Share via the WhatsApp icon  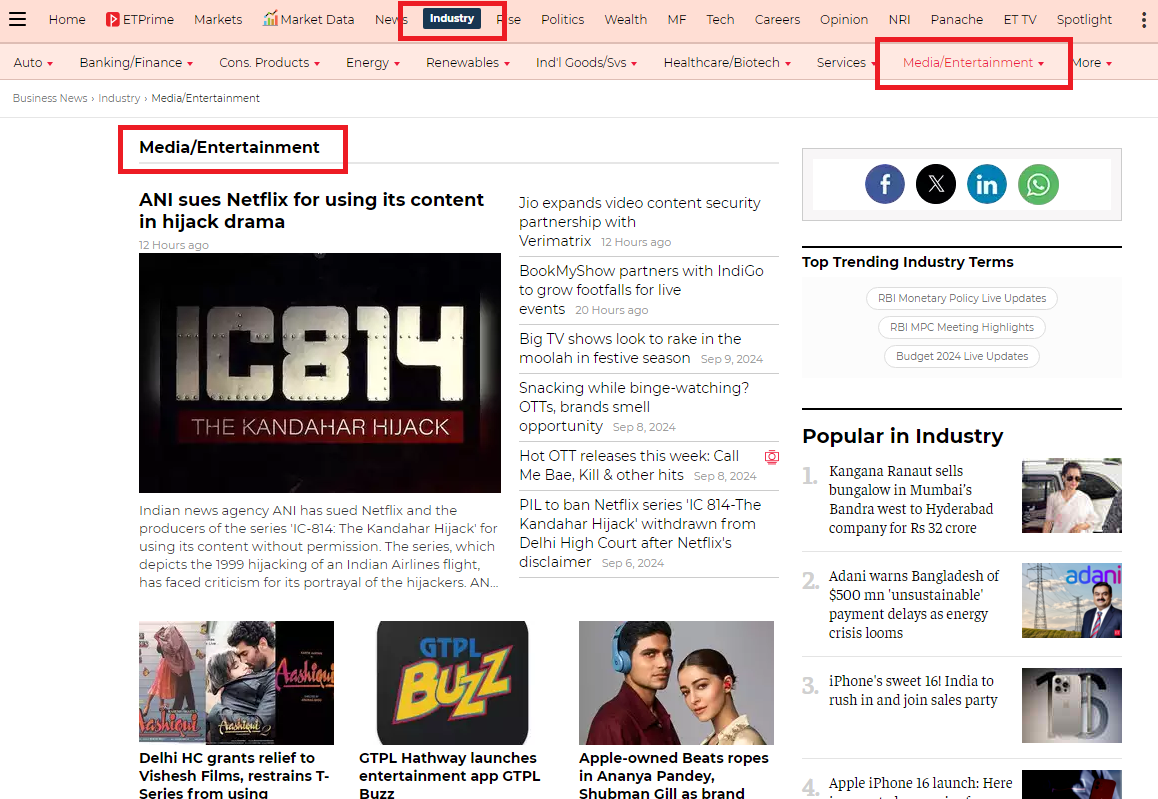(x=1038, y=184)
